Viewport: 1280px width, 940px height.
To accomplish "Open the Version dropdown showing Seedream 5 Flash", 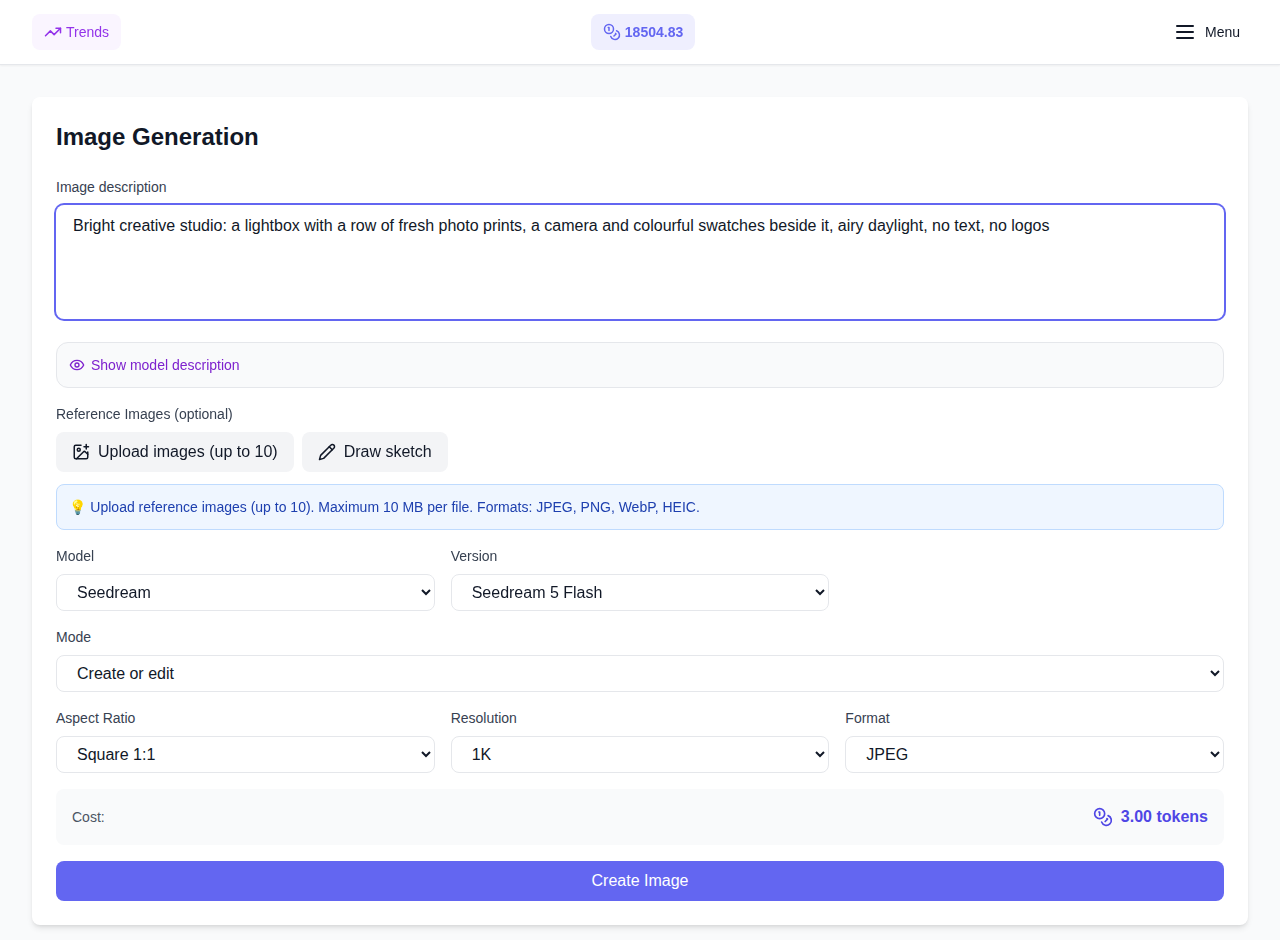I will [640, 592].
